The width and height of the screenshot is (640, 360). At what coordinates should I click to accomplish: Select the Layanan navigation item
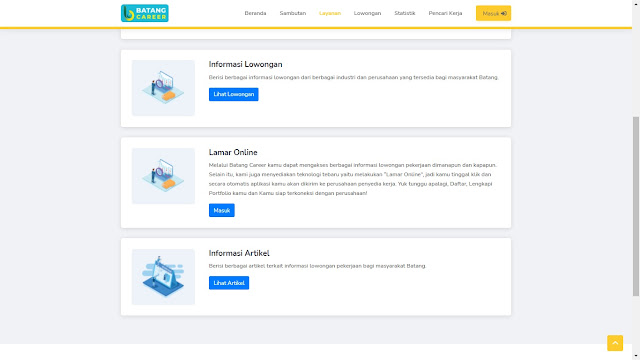(x=330, y=13)
